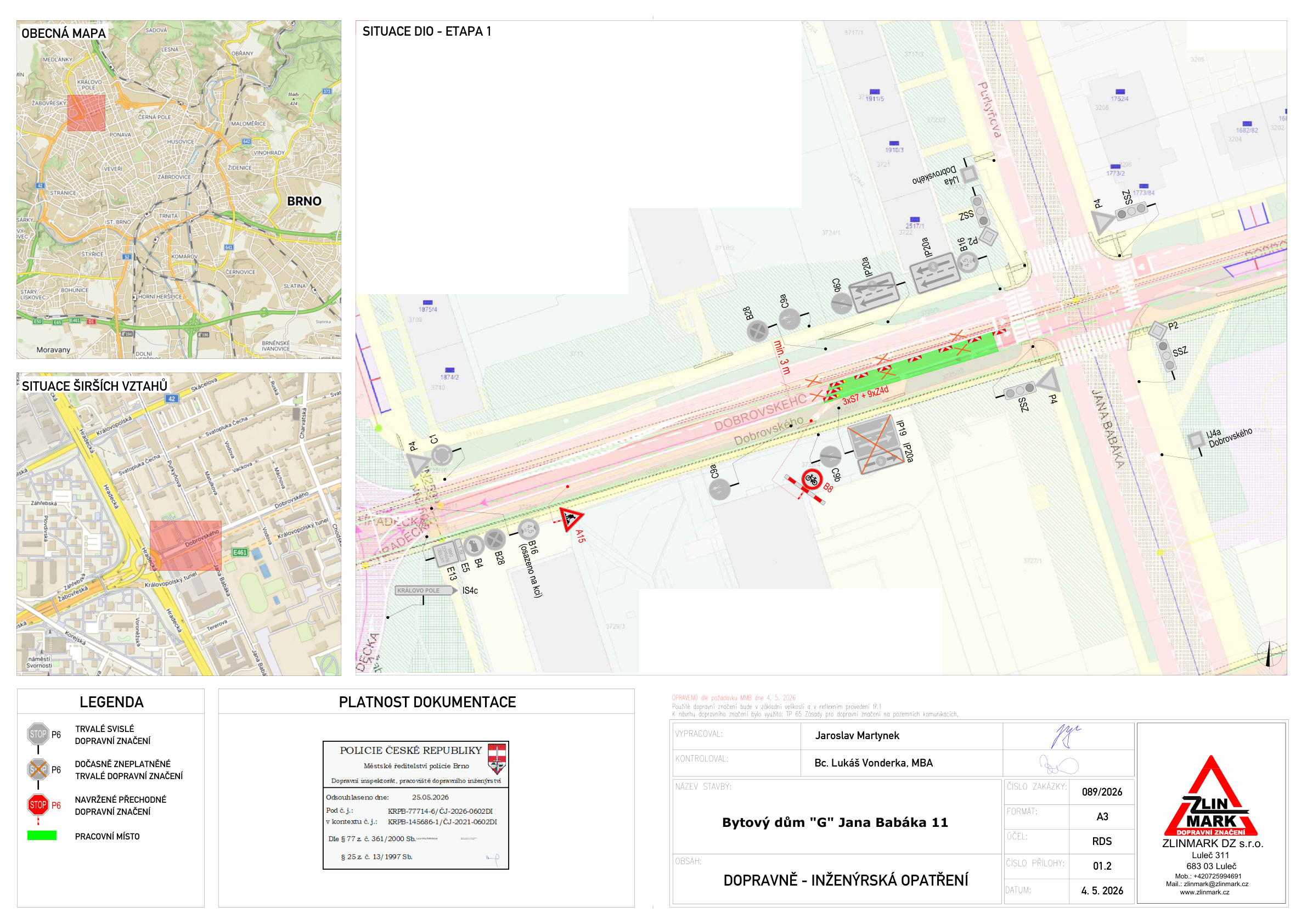
Task: Click Jaroslav Martynek's blue signature
Action: [1065, 736]
